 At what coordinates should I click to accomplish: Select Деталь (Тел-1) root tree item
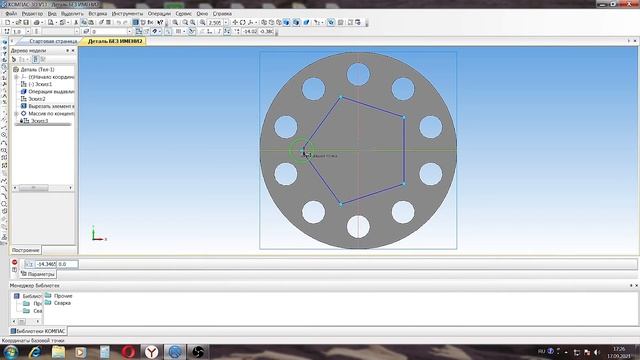[34, 69]
